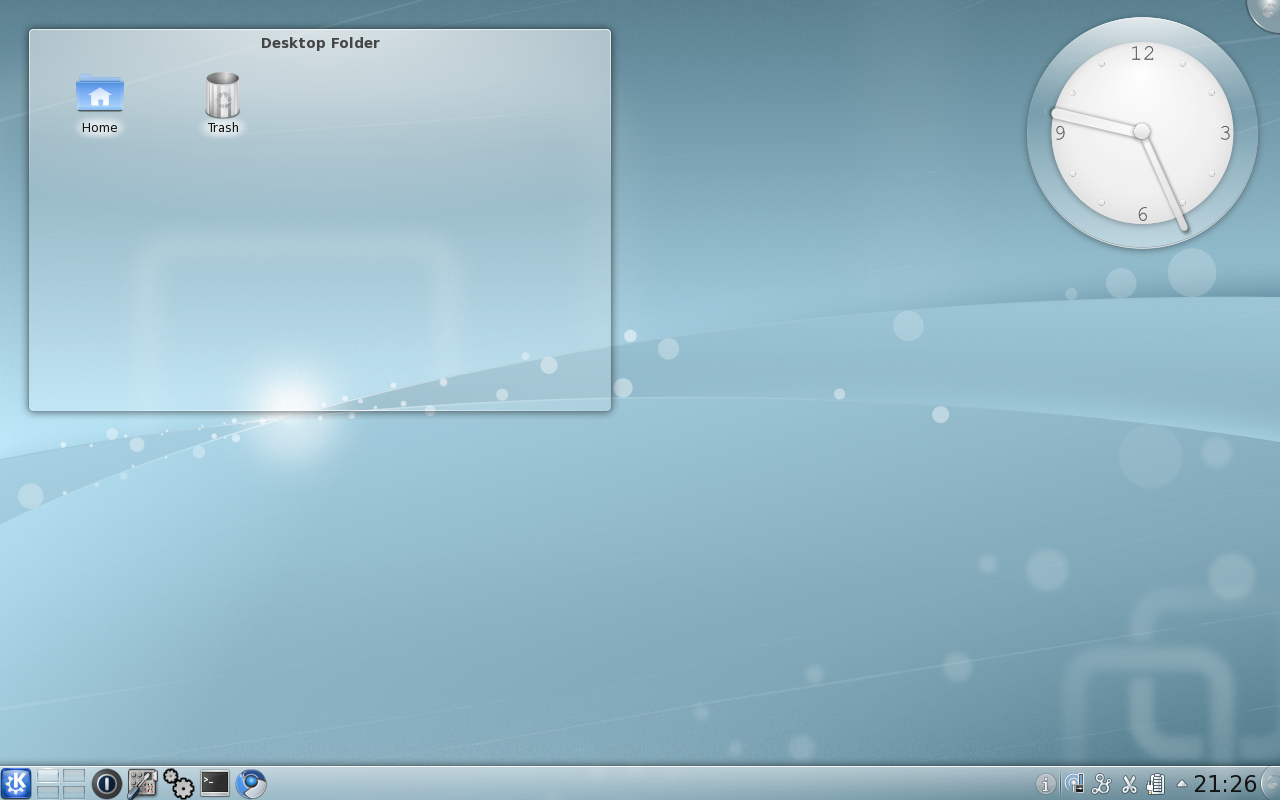Image resolution: width=1280 pixels, height=800 pixels.
Task: Open the Konsole terminal launcher
Action: pos(215,783)
